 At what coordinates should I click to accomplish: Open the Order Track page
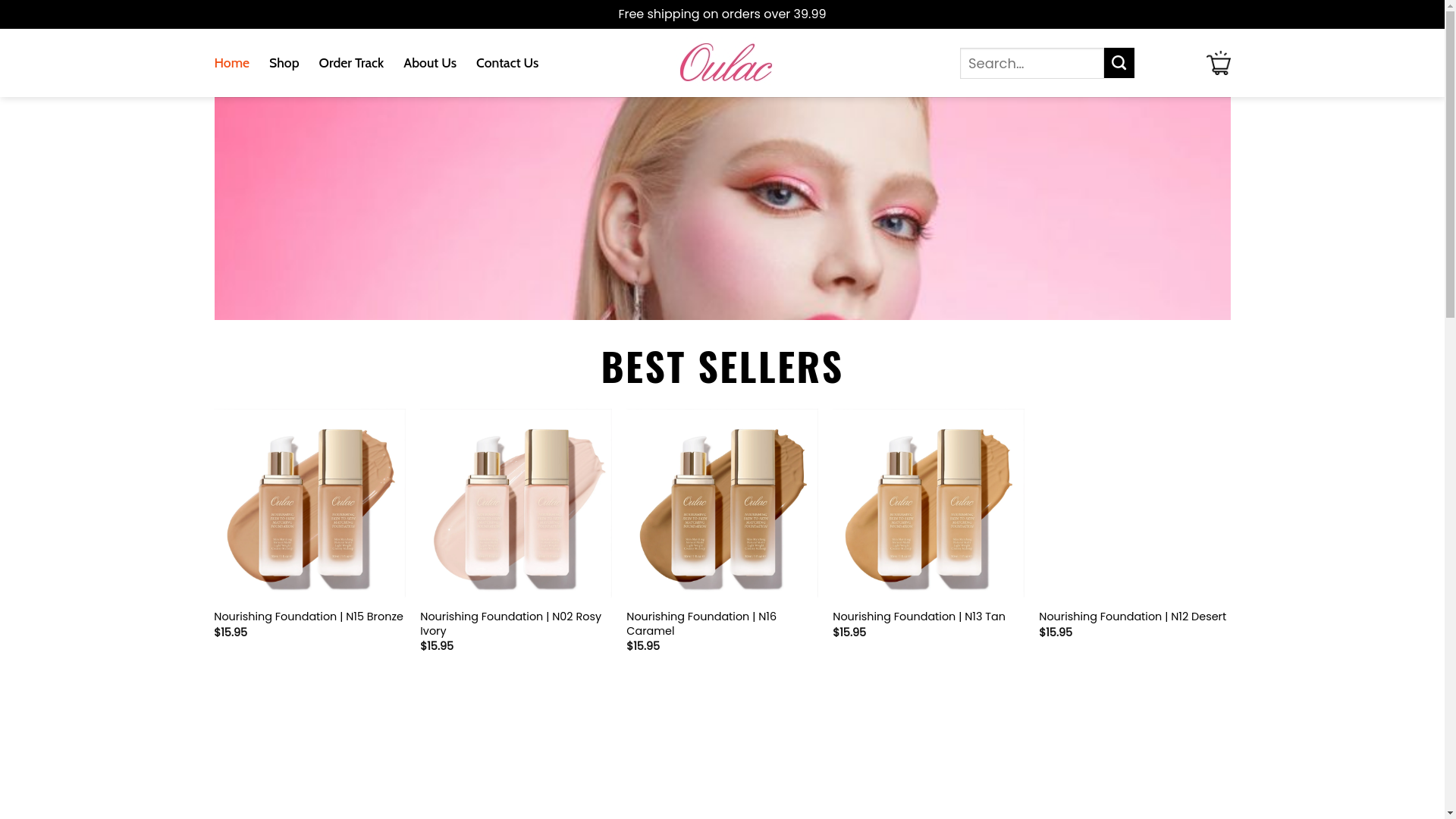tap(351, 63)
